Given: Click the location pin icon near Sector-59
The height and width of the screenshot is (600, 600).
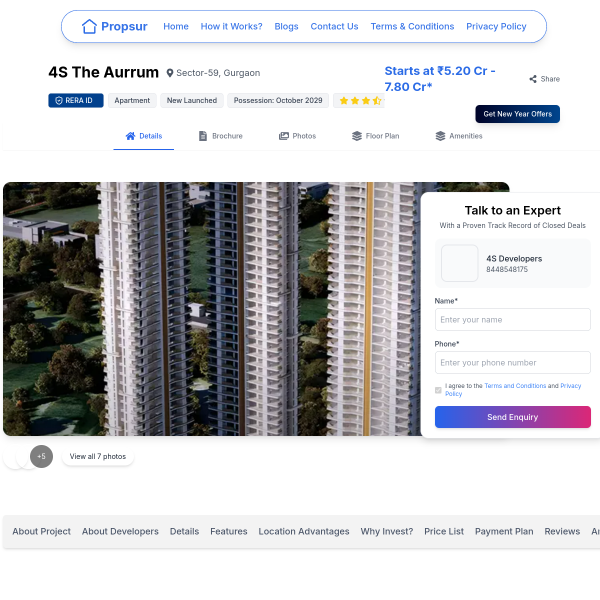Looking at the screenshot, I should pos(170,73).
